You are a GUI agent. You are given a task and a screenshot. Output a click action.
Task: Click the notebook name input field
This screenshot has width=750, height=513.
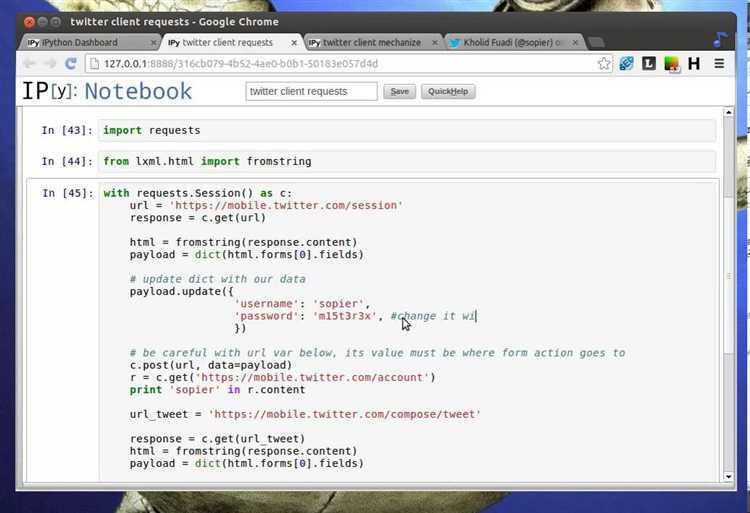(x=311, y=91)
